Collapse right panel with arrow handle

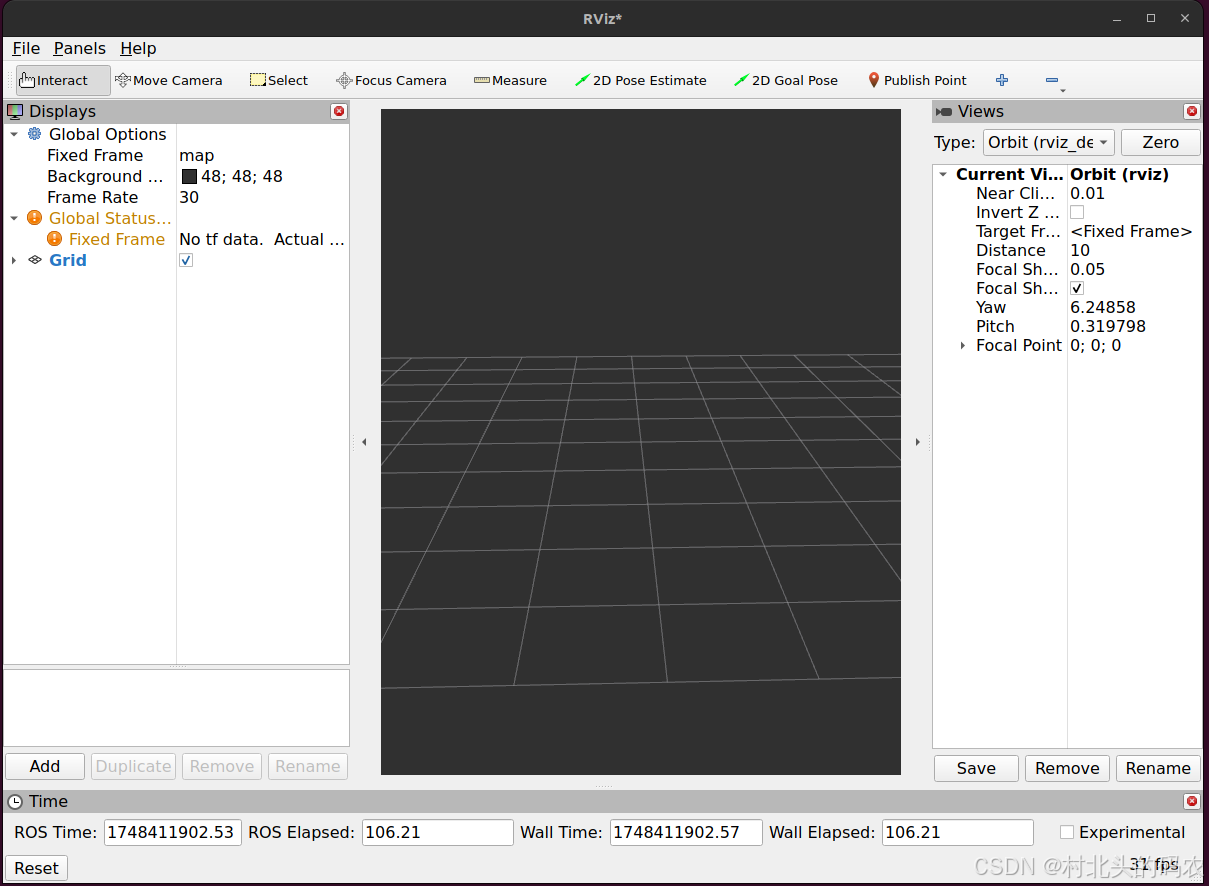tap(917, 442)
